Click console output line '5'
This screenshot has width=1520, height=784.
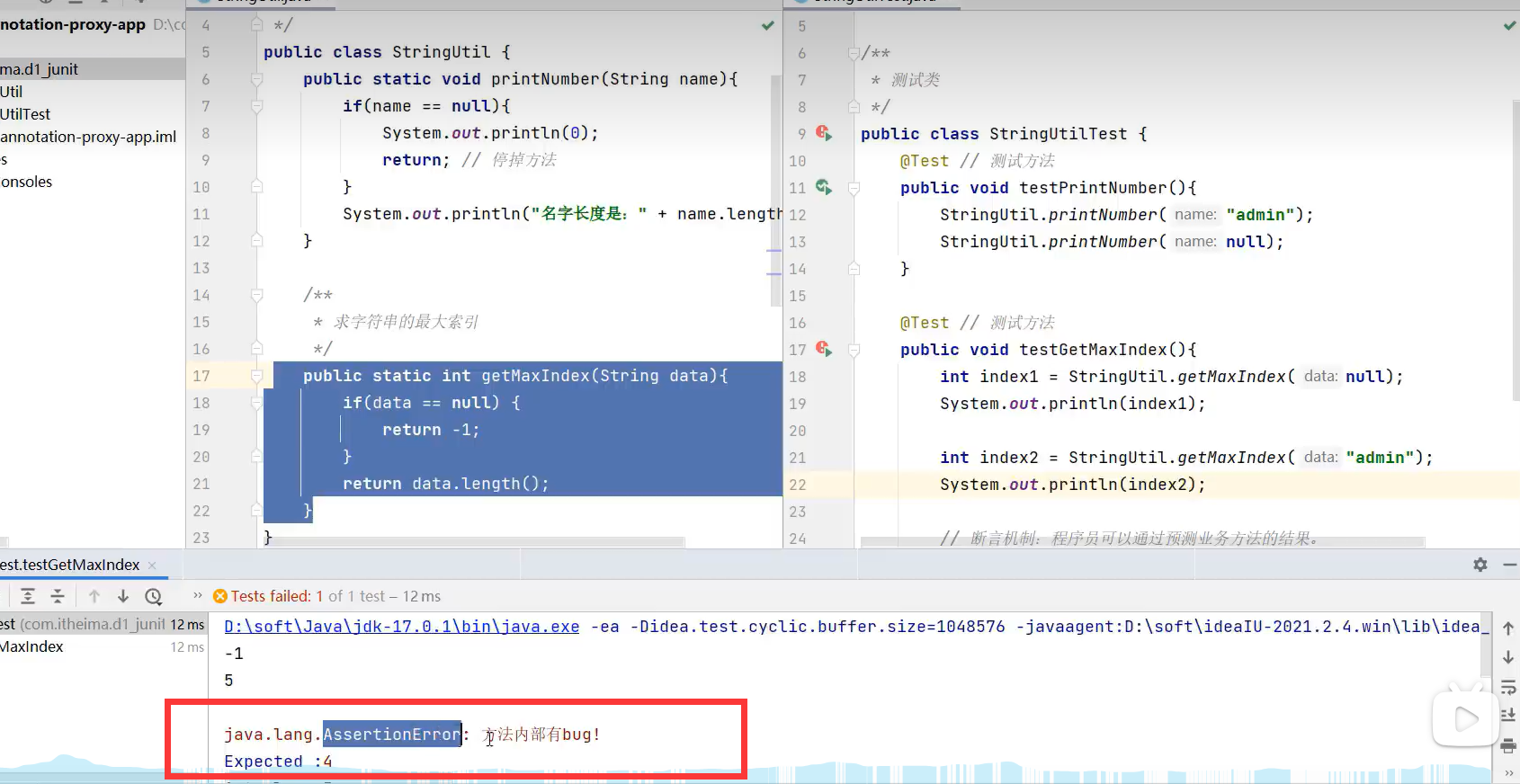(228, 681)
